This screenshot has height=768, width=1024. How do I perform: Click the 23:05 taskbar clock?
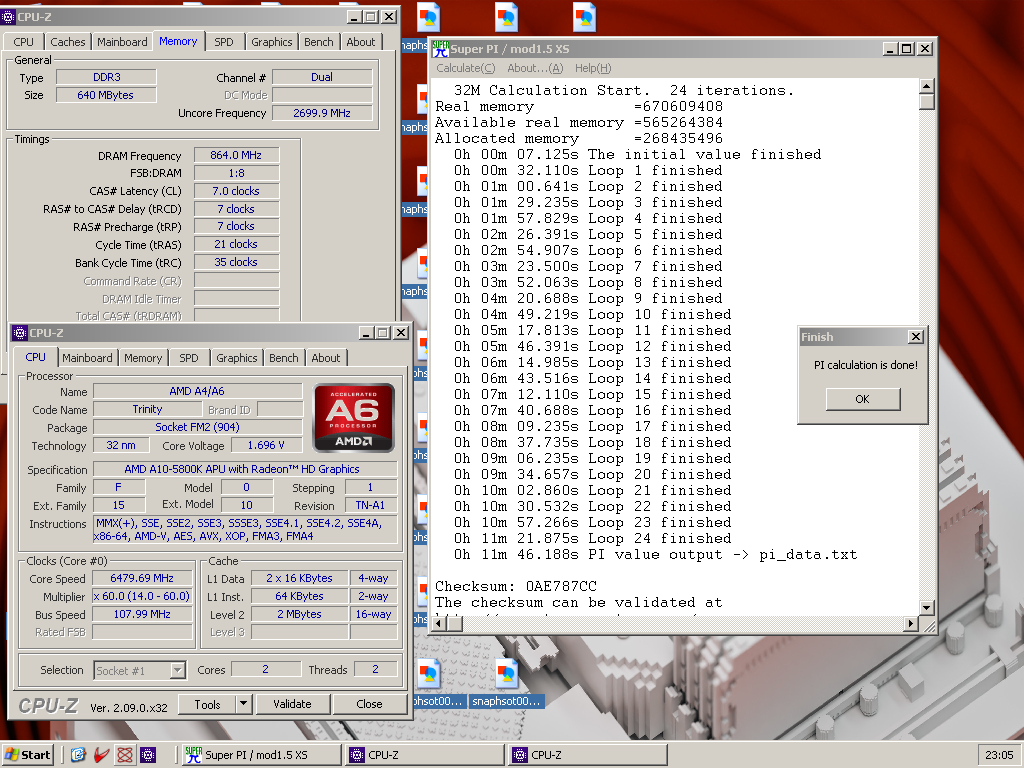(999, 755)
